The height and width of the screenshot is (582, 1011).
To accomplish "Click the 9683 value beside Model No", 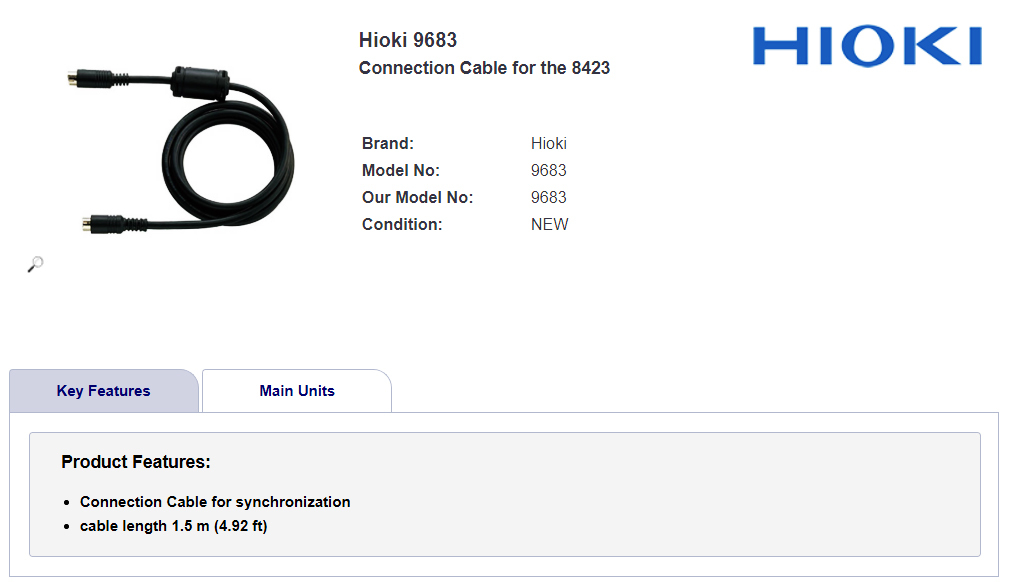I will [x=549, y=170].
